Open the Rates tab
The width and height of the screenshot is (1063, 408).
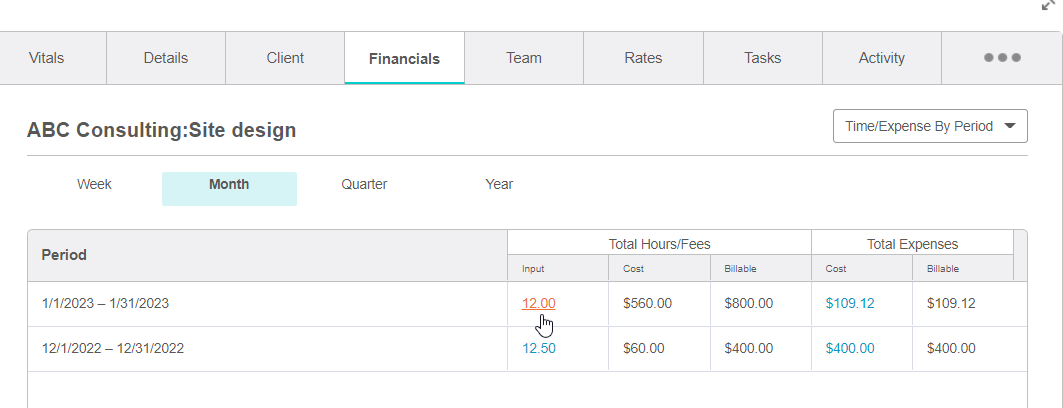point(643,58)
